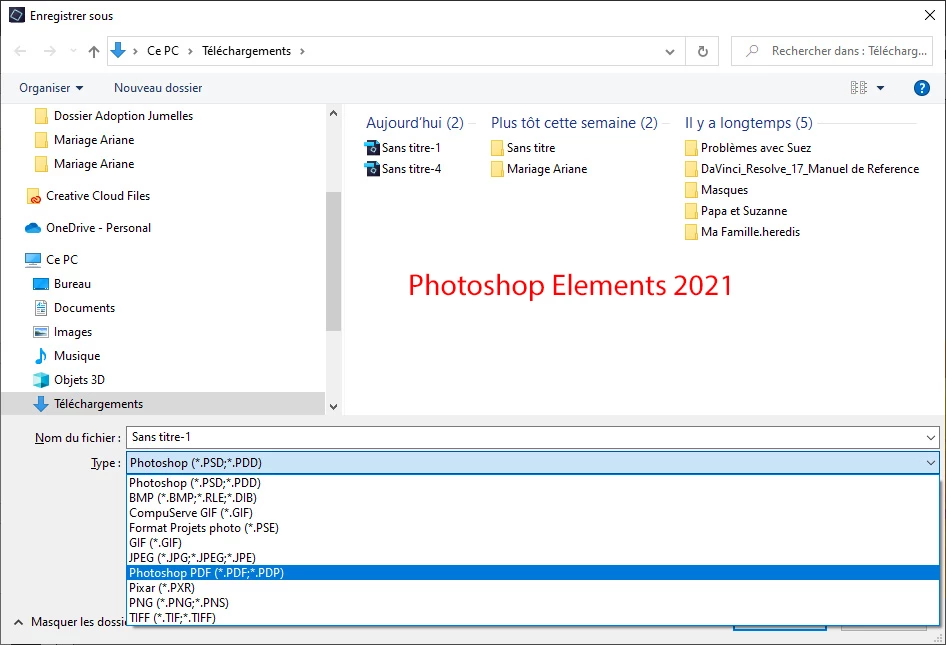The width and height of the screenshot is (946, 645).
Task: Go forward with the right arrow
Action: [x=49, y=51]
